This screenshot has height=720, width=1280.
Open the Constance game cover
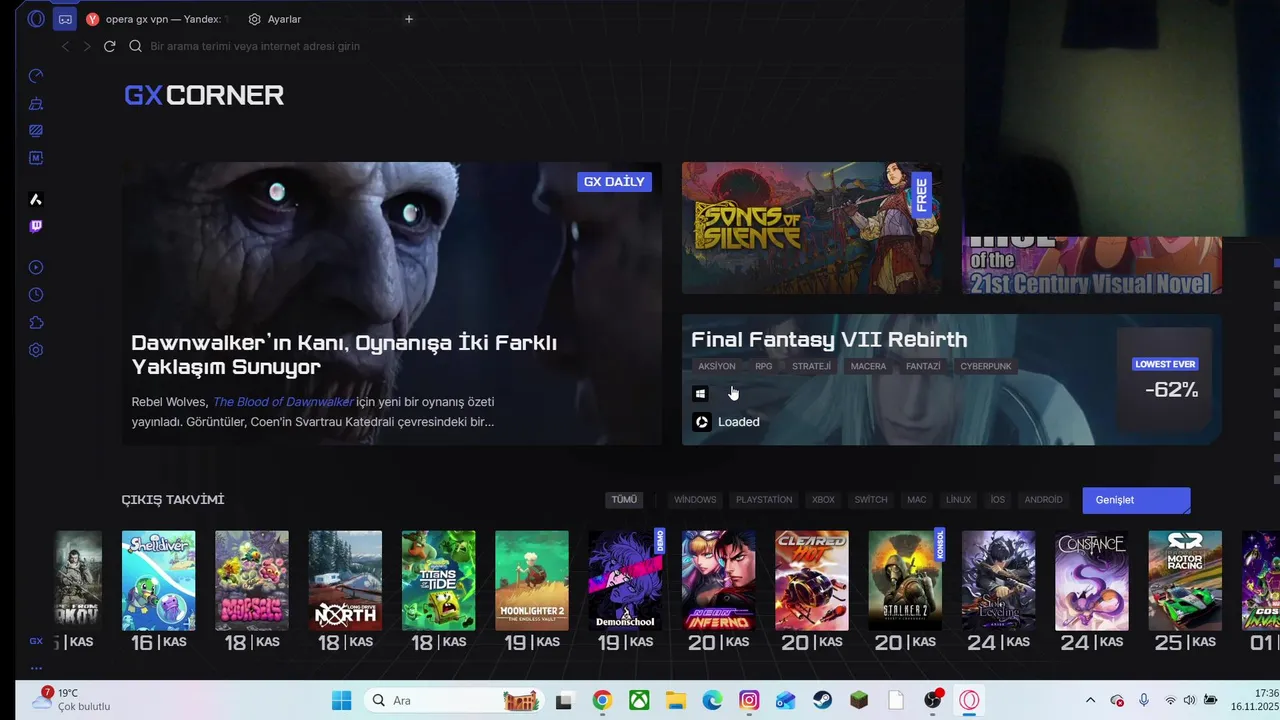click(x=1092, y=581)
